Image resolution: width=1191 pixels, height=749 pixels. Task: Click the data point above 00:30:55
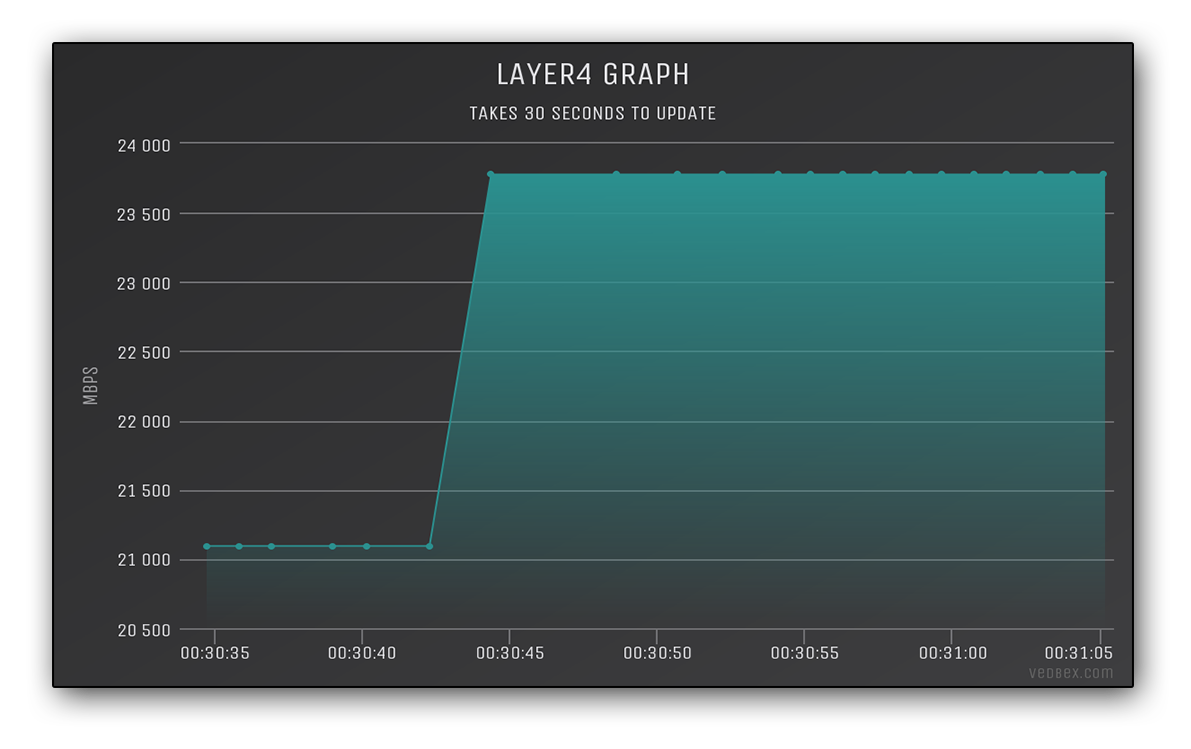click(810, 173)
